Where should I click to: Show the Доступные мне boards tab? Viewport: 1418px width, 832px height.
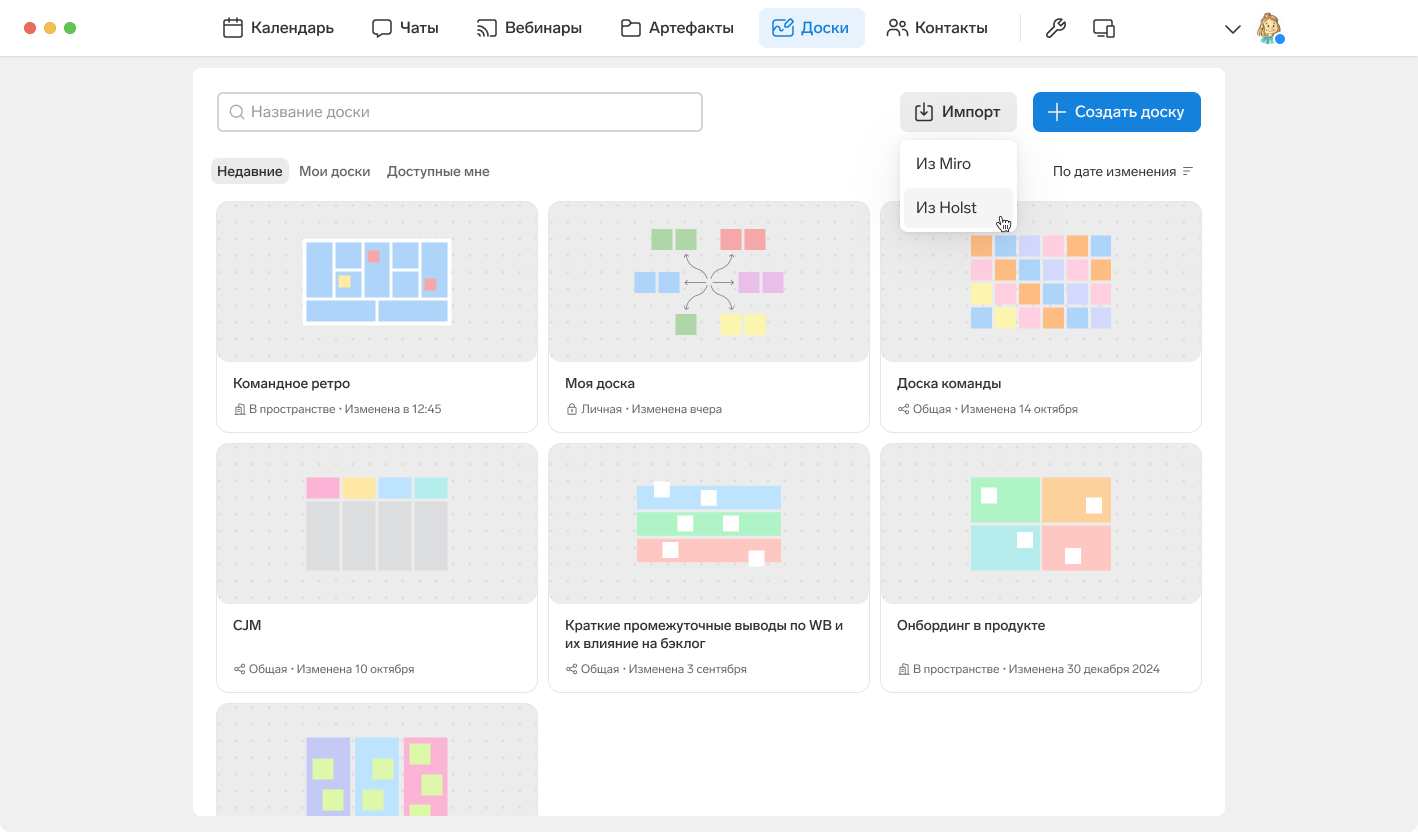(438, 171)
